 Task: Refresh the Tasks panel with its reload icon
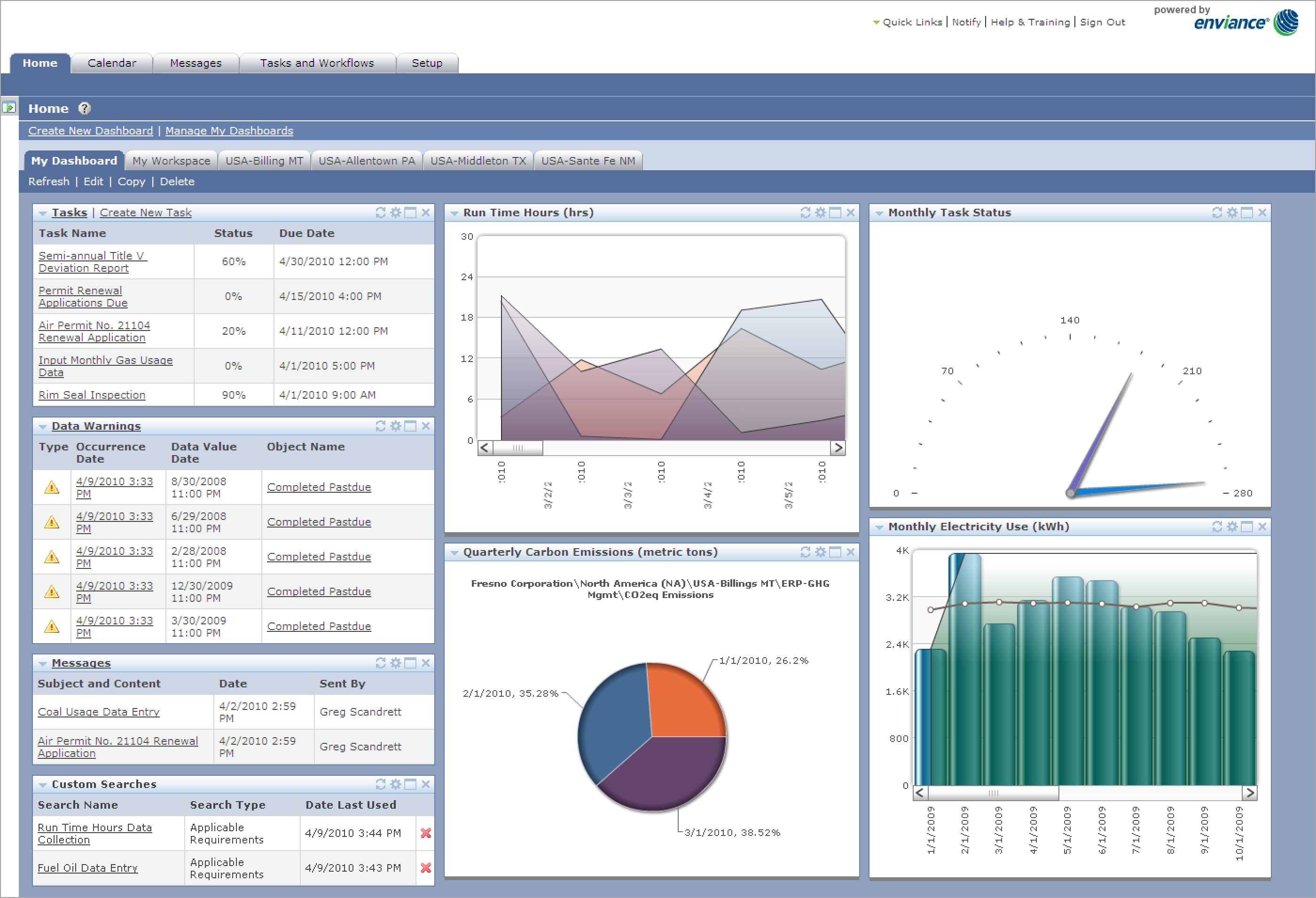click(x=381, y=213)
